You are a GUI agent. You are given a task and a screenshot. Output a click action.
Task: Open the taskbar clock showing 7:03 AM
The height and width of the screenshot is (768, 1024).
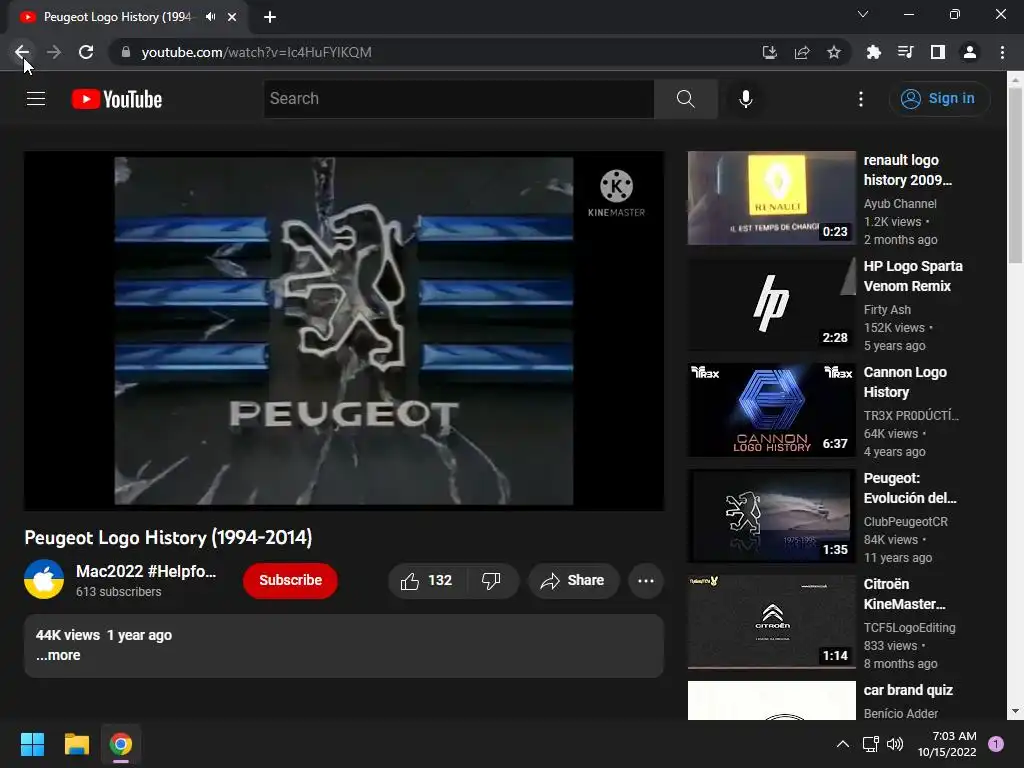click(x=947, y=744)
